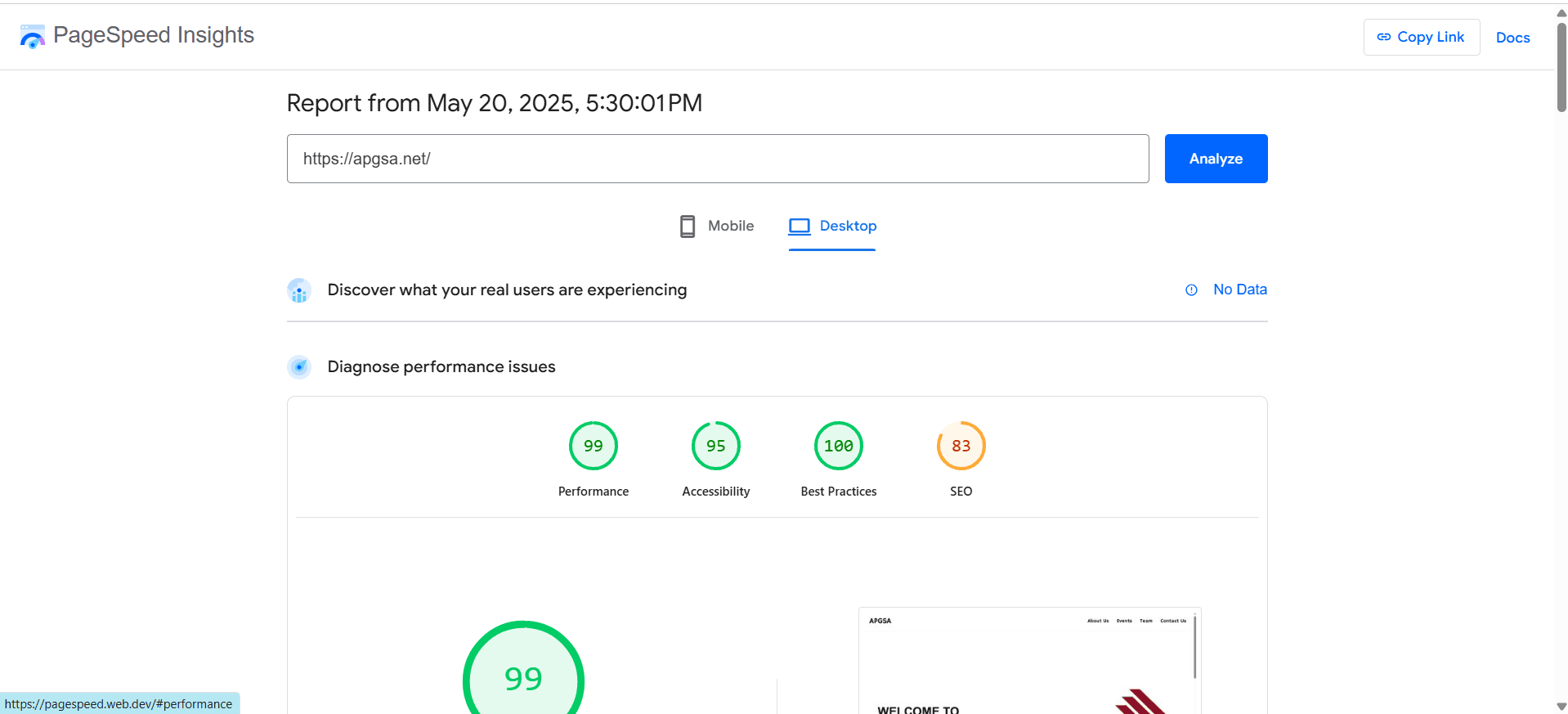Click 'Discover what your real users are experiencing' text

[507, 290]
